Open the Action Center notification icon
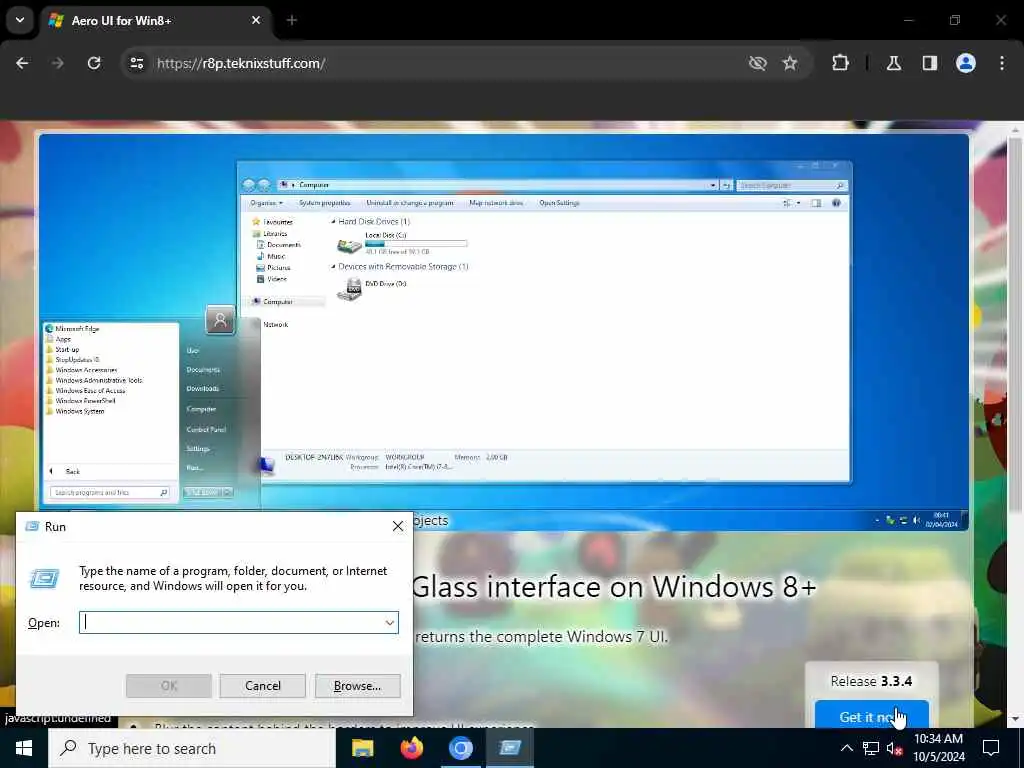The image size is (1024, 768). [x=991, y=748]
